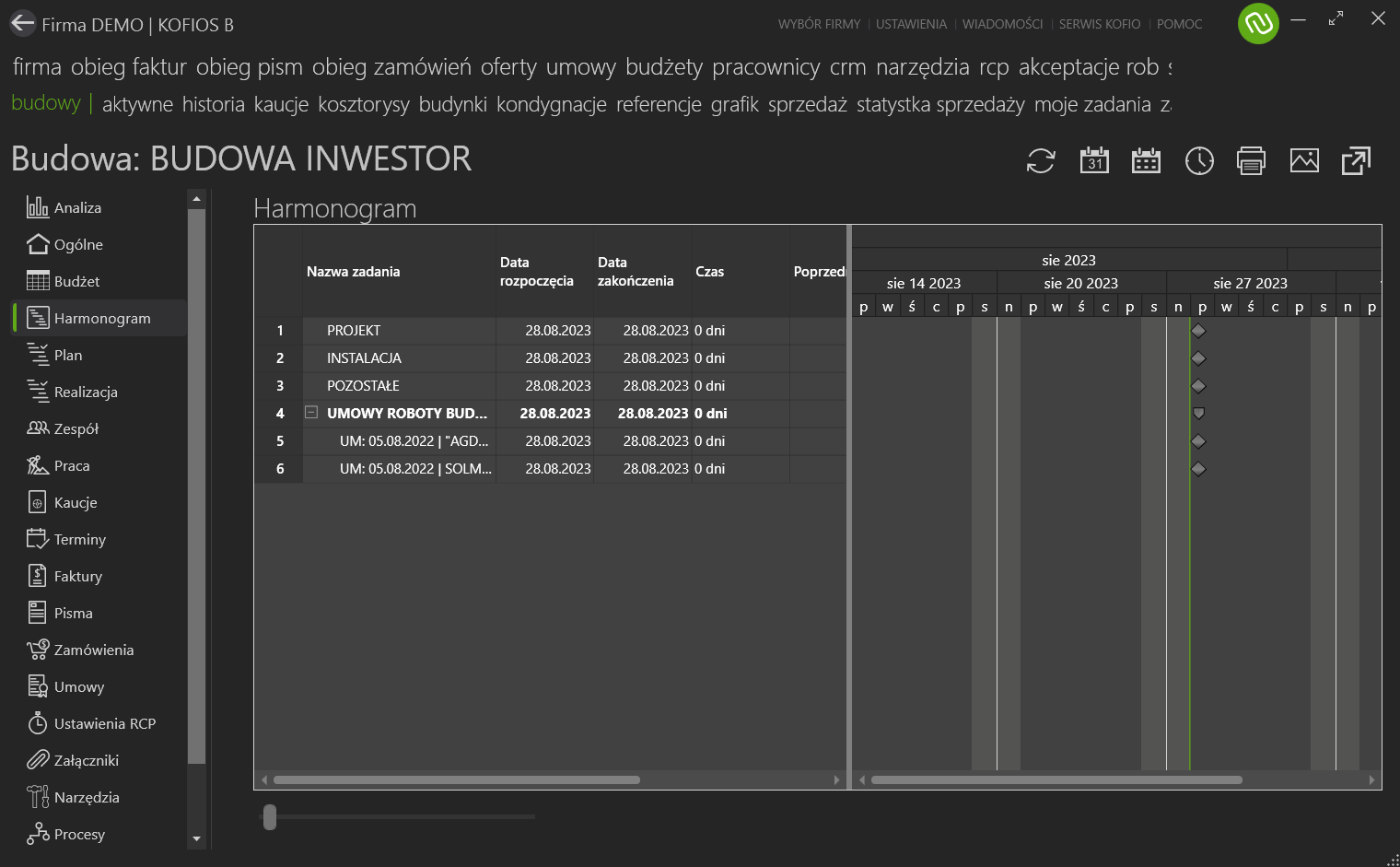Click the sidebar scroll down arrow
This screenshot has width=1400, height=867.
[196, 838]
